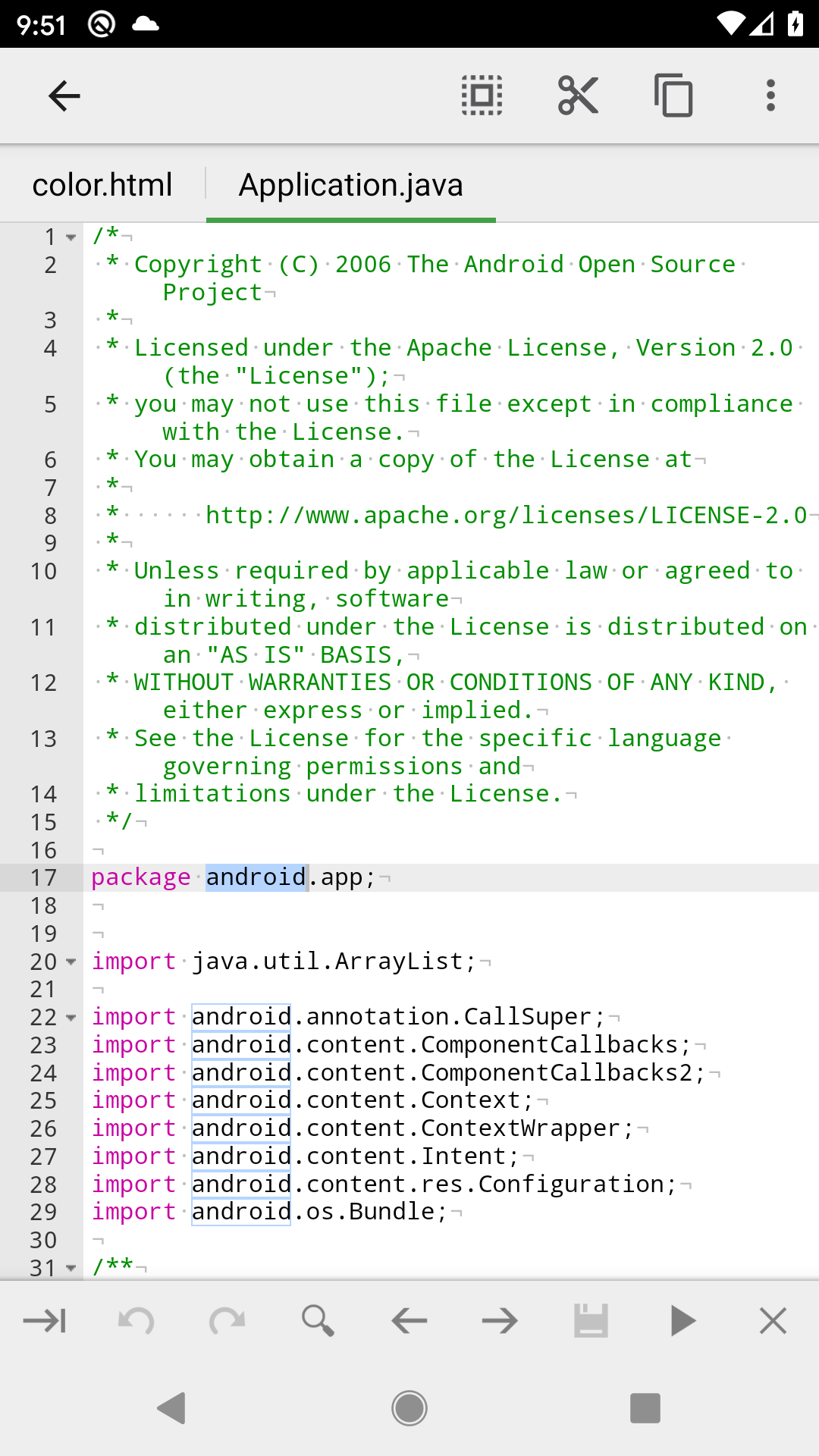819x1456 pixels.
Task: Click line number 17 in the gutter
Action: (44, 878)
